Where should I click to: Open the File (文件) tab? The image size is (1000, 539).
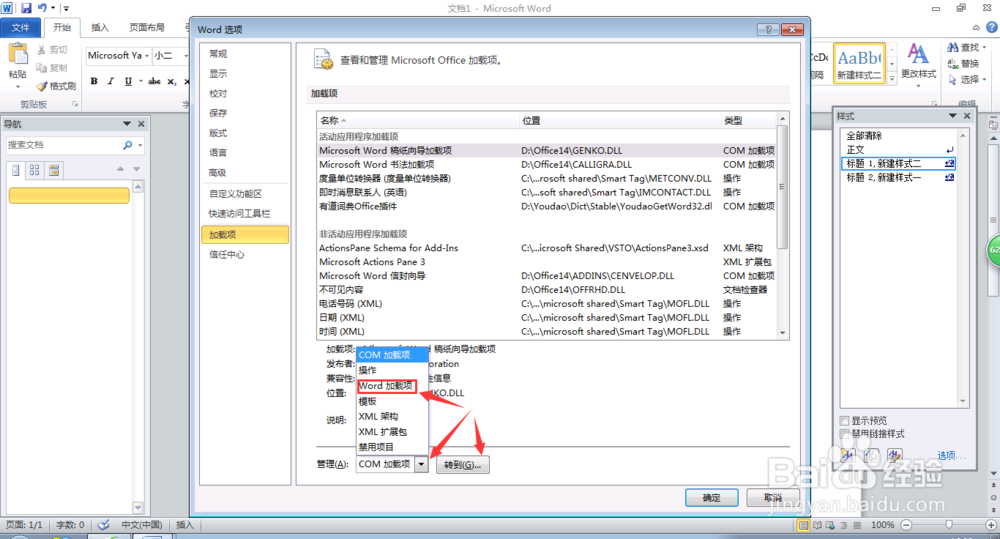pyautogui.click(x=21, y=27)
